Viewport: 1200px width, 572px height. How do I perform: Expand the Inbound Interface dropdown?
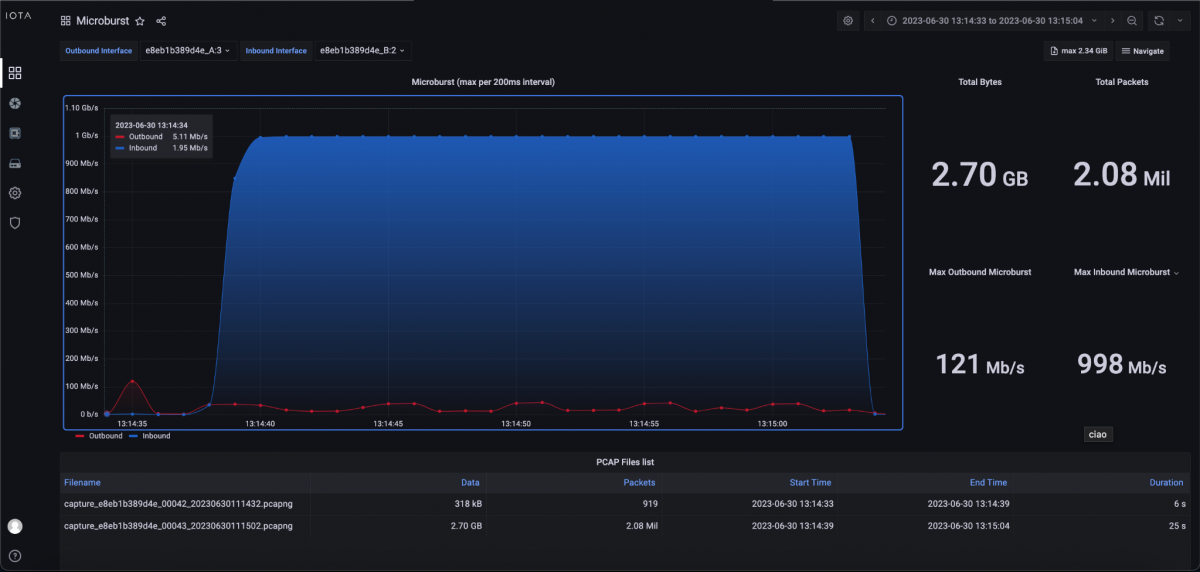click(x=363, y=50)
